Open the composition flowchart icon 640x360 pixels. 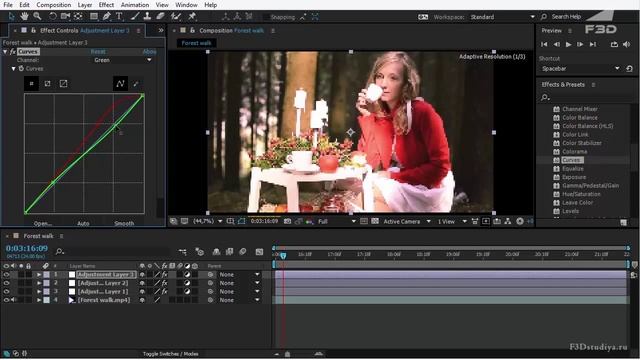pos(508,221)
